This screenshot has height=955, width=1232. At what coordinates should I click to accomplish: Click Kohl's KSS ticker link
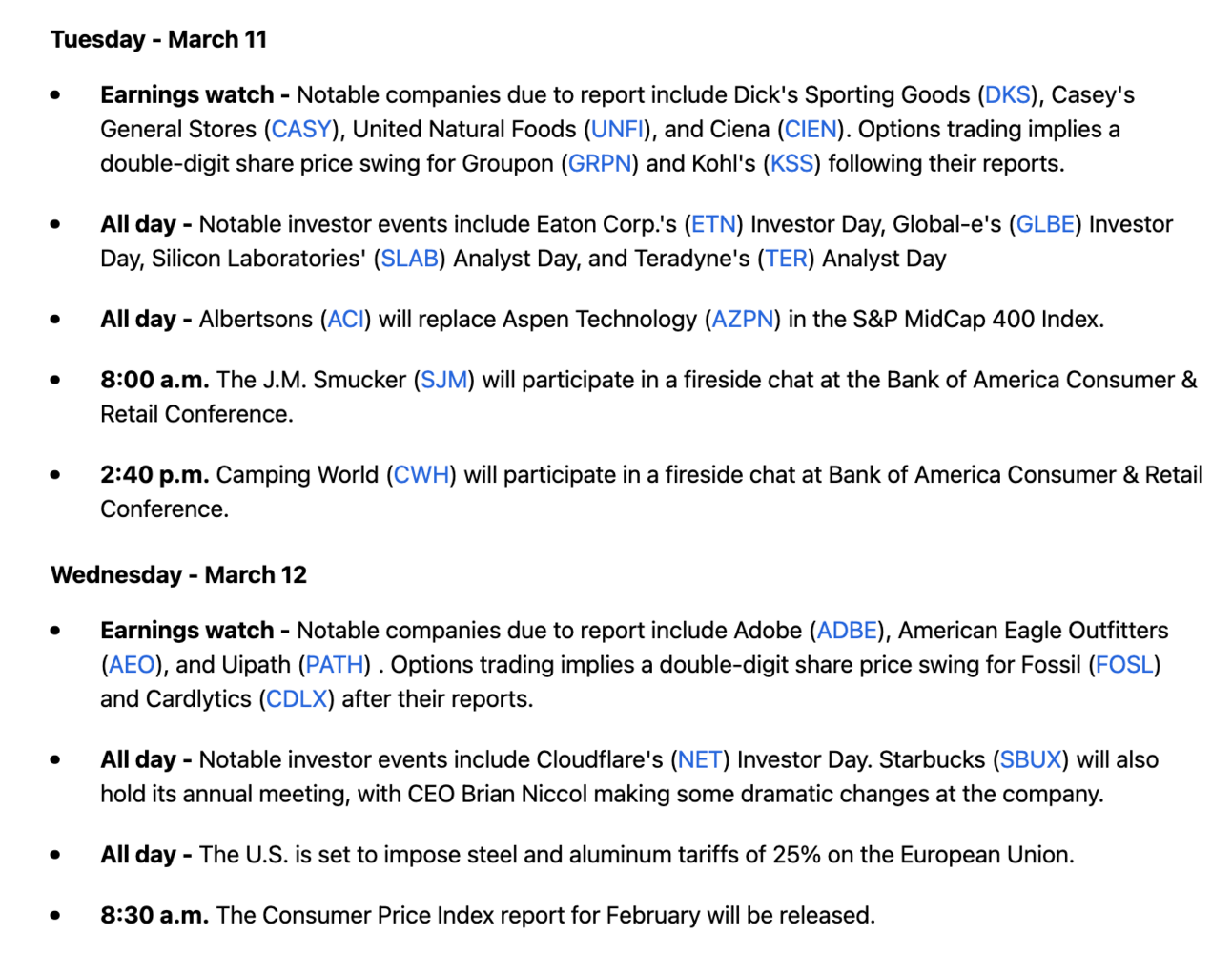pos(791,164)
